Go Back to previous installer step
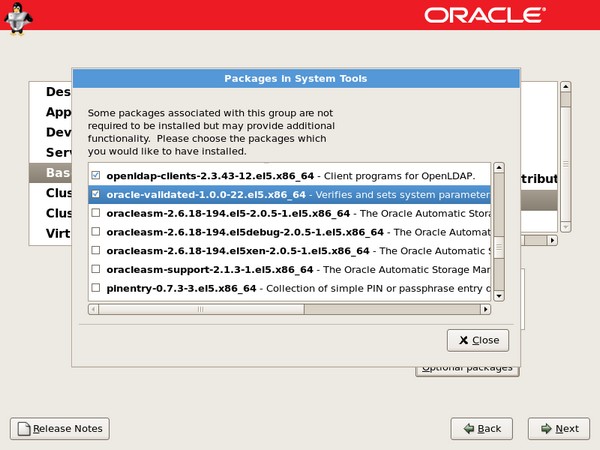Screen dimensions: 600x450 (x=482, y=429)
